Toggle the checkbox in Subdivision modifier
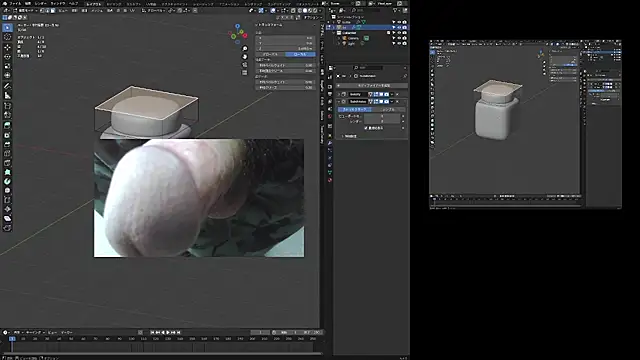This screenshot has height=360, width=640. point(366,128)
